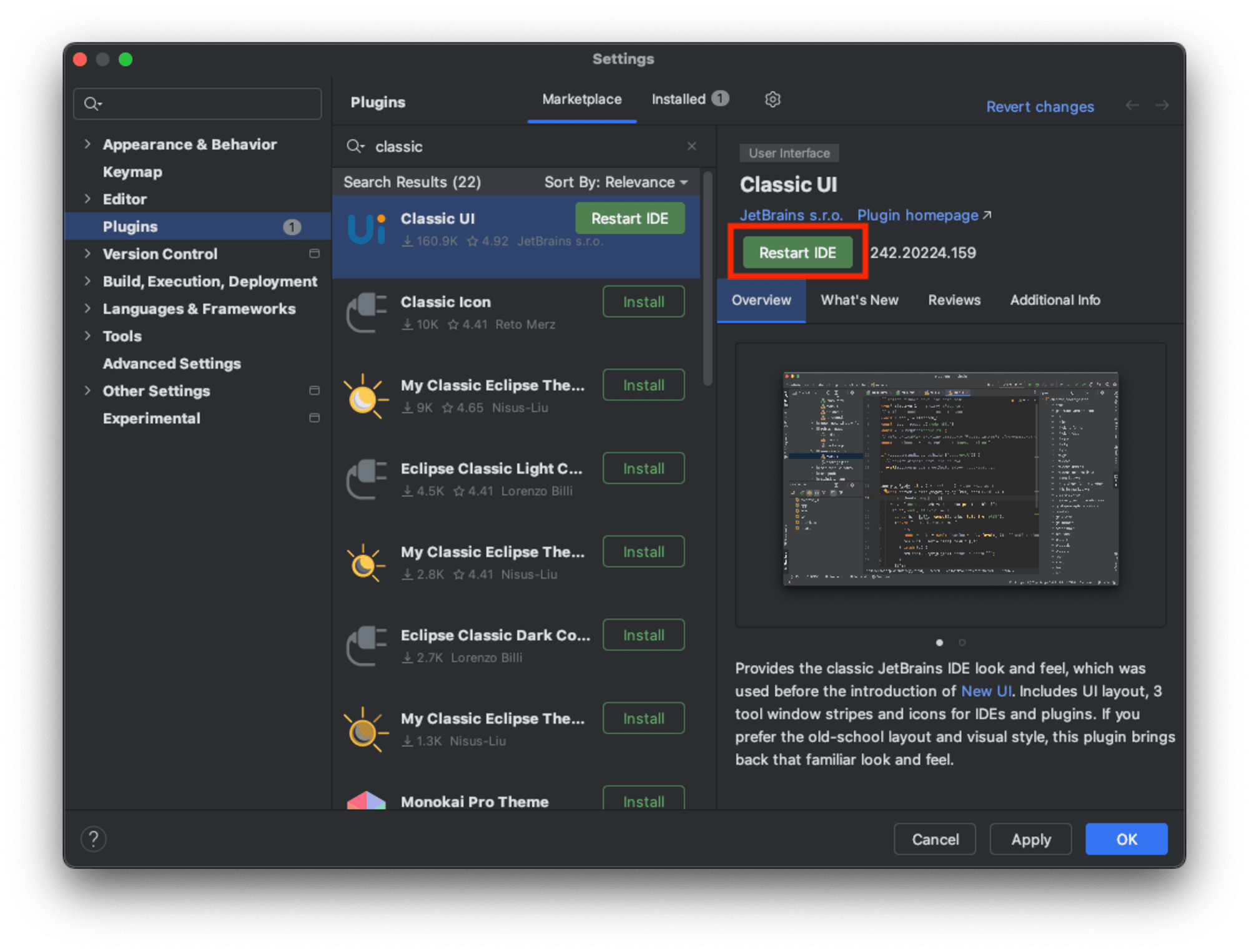Select Plugins in the settings tree
This screenshot has height=952, width=1249.
197,226
